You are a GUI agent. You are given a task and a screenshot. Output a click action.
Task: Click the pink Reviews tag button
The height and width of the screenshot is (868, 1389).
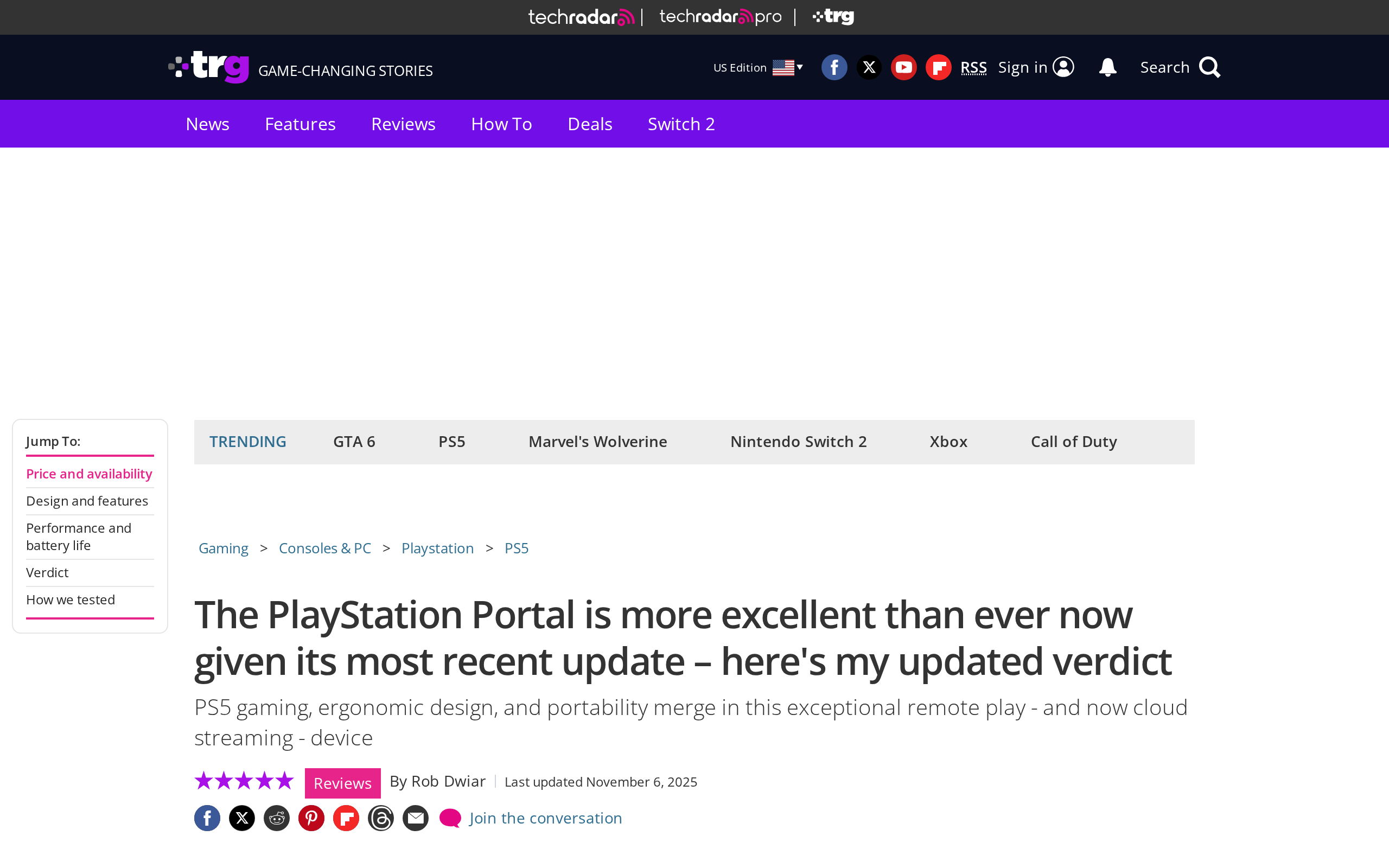(x=343, y=783)
